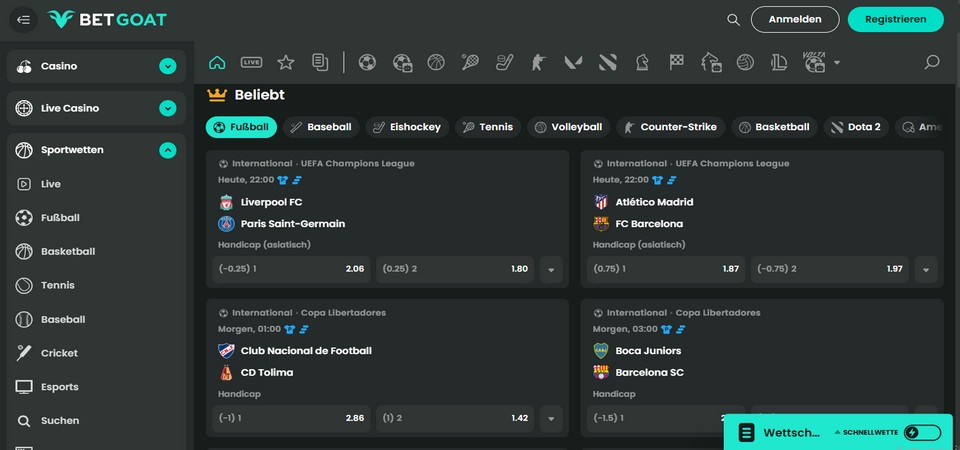The width and height of the screenshot is (960, 450).
Task: Expand more markets for Nacional vs Tolima
Action: pos(551,419)
